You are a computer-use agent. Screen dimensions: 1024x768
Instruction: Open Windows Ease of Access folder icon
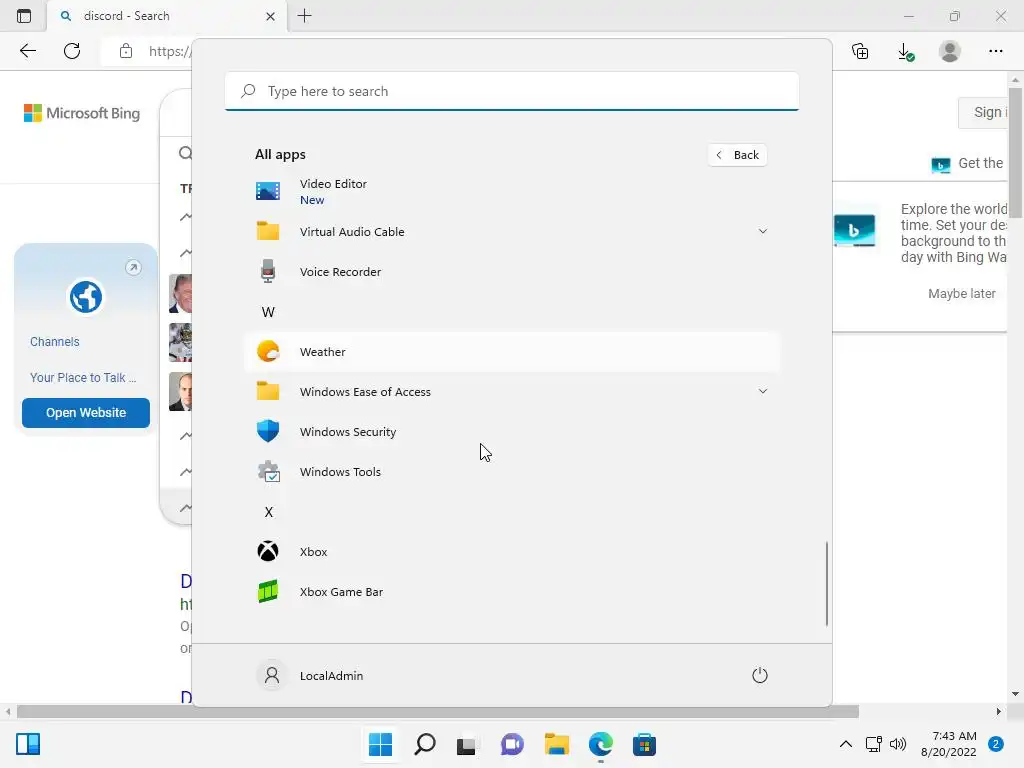pos(268,391)
